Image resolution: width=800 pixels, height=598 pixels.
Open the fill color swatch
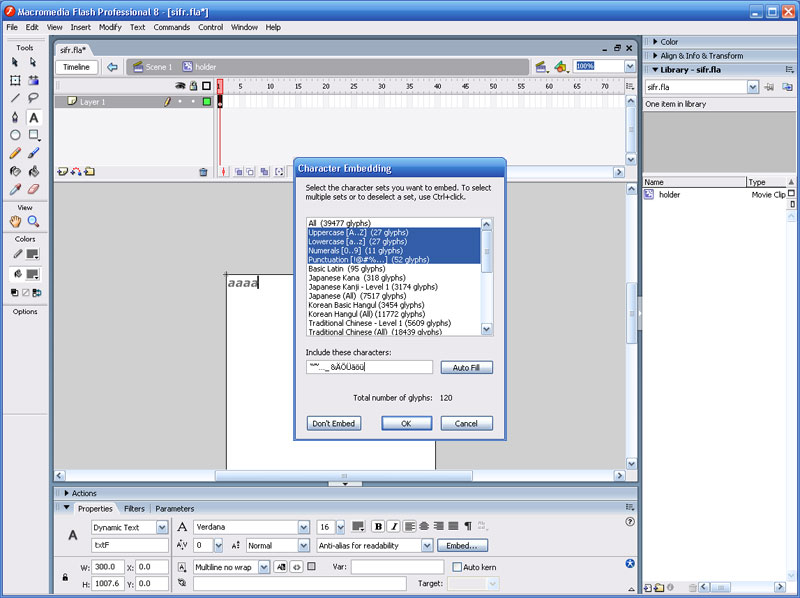click(33, 275)
